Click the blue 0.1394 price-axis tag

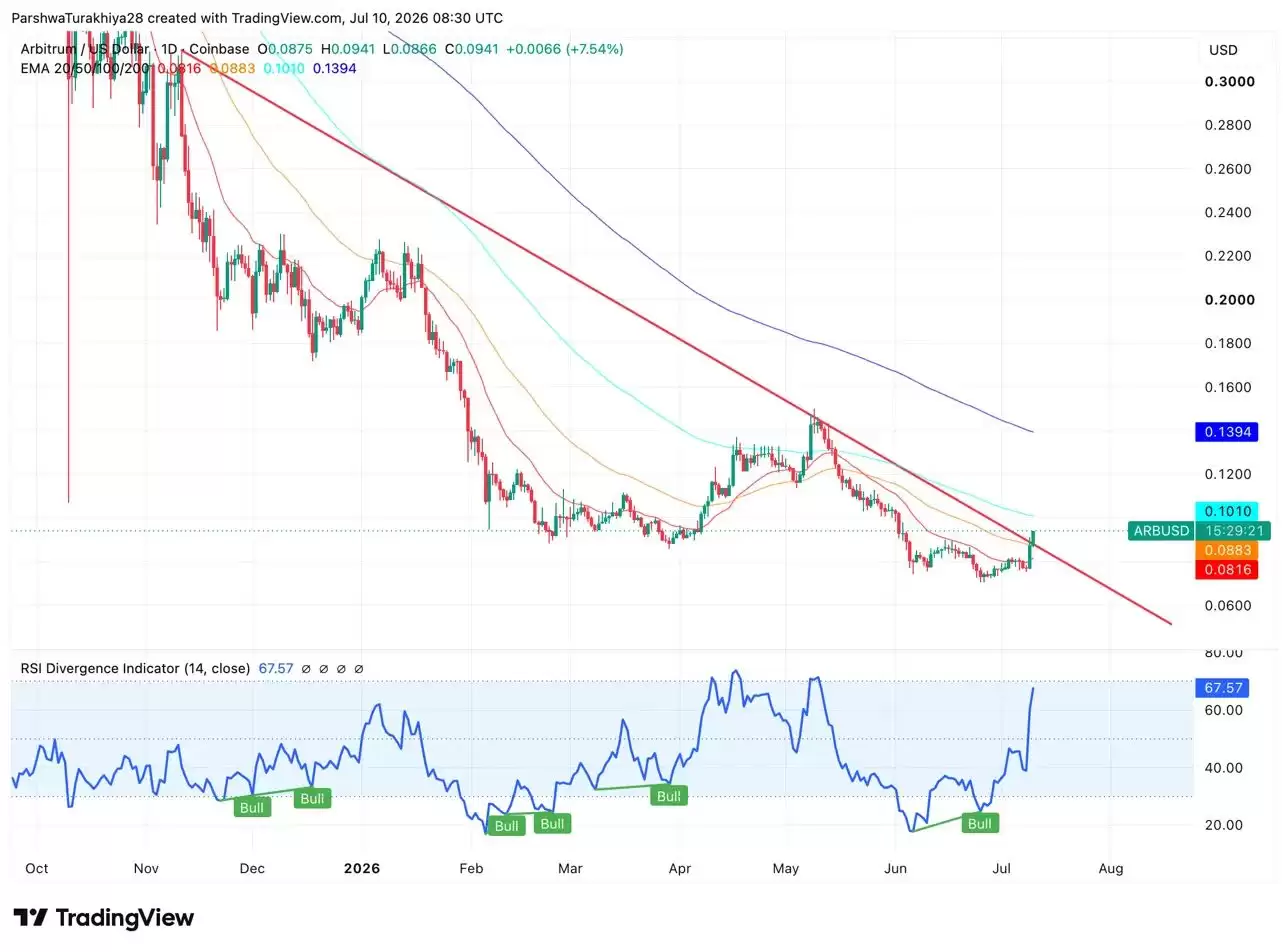click(1226, 432)
